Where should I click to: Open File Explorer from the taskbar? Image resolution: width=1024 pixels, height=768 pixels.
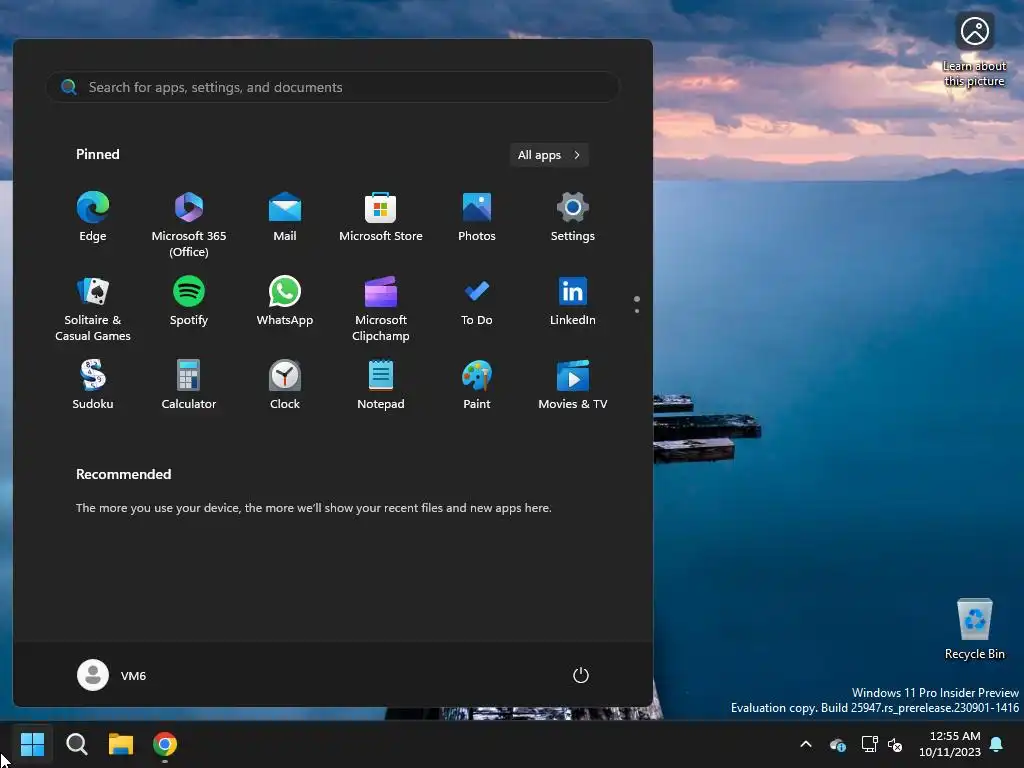click(121, 744)
